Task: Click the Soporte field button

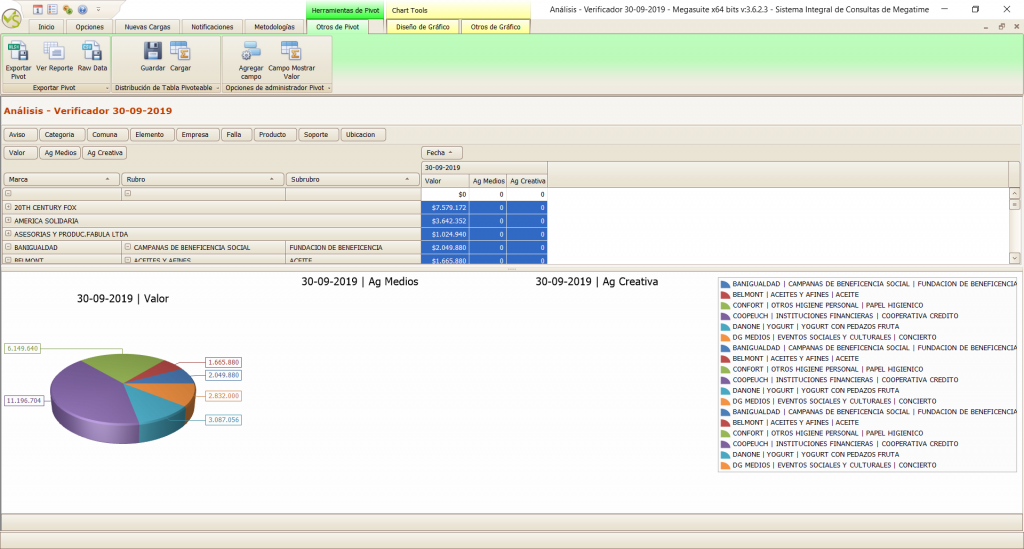Action: tap(319, 134)
